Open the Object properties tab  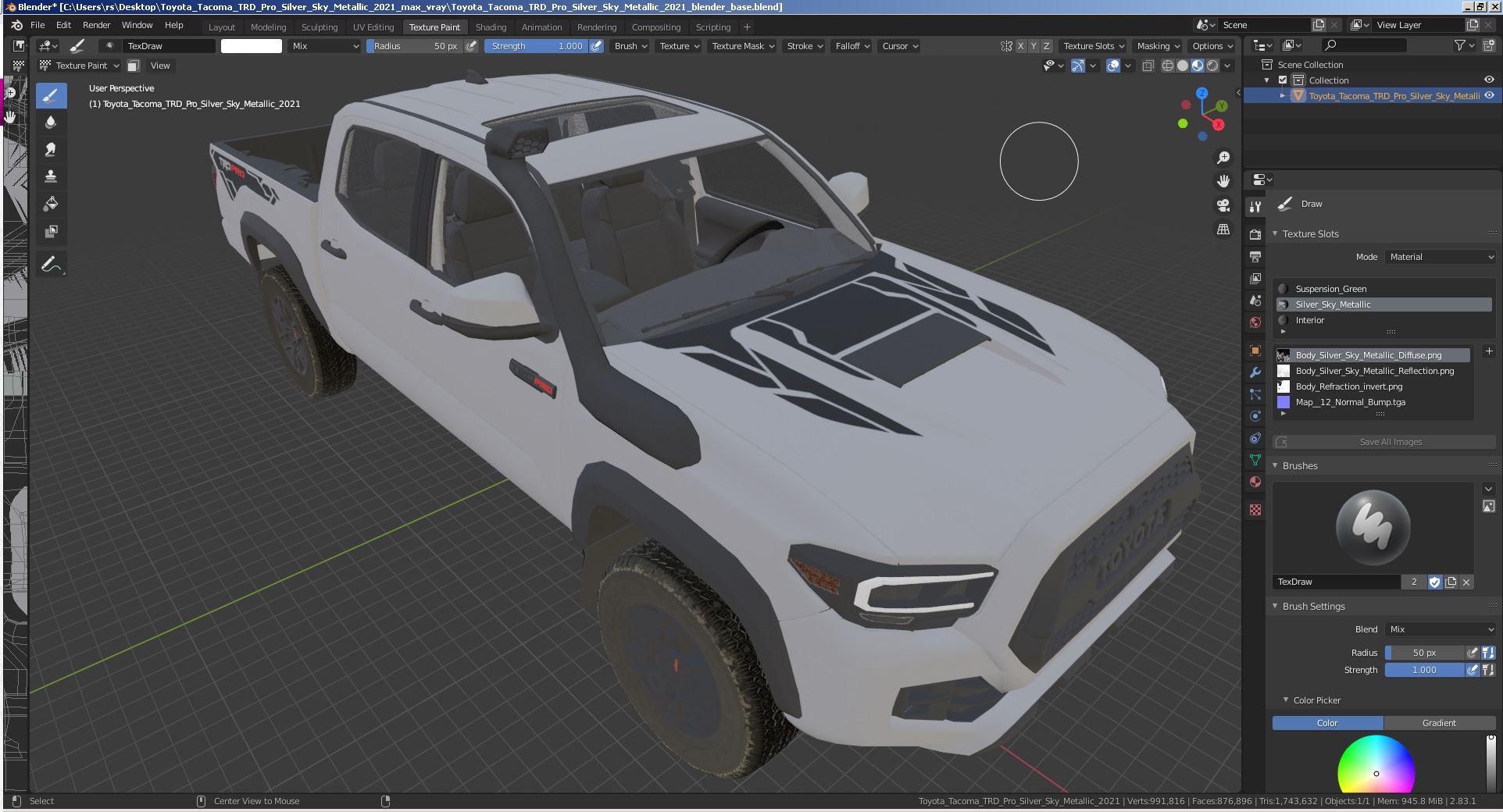point(1255,351)
